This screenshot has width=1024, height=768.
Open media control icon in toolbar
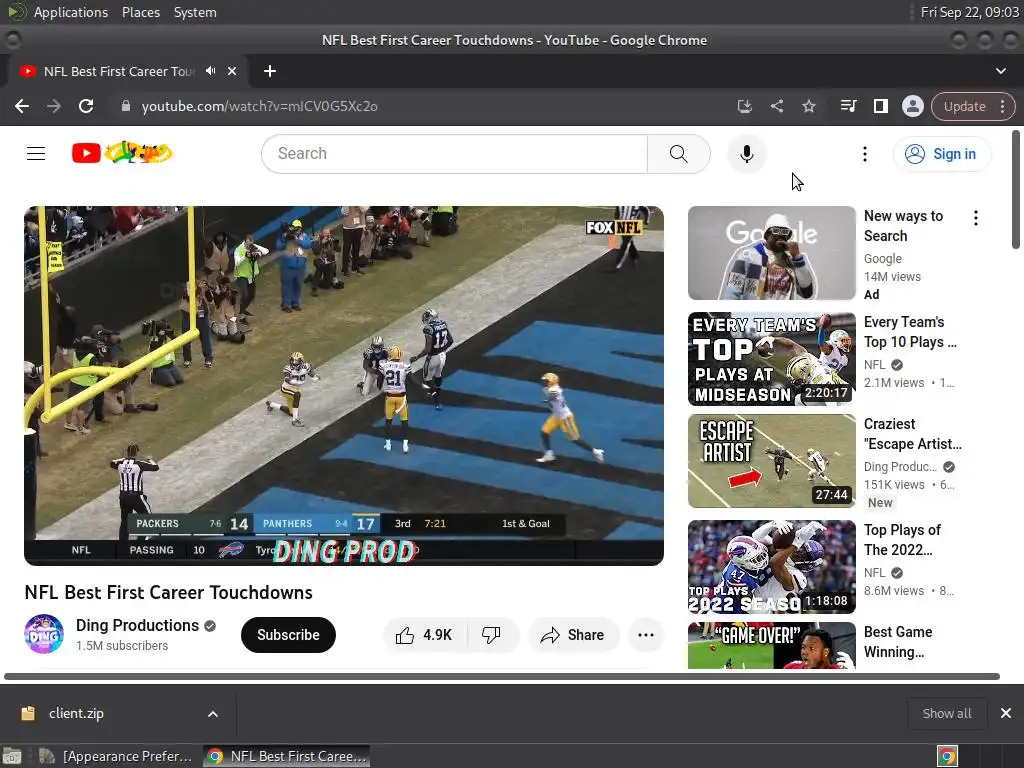click(x=848, y=106)
